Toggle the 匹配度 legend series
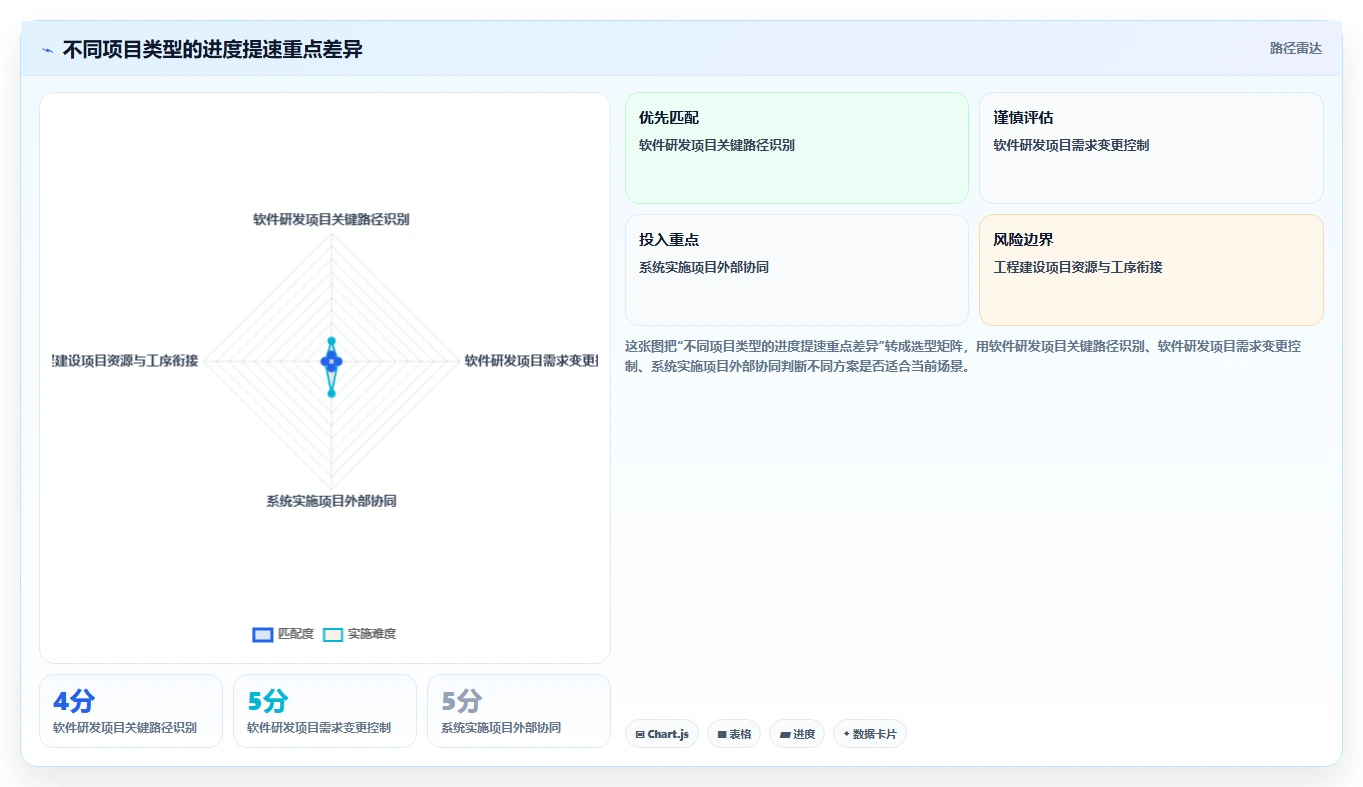This screenshot has height=787, width=1363. tap(283, 634)
